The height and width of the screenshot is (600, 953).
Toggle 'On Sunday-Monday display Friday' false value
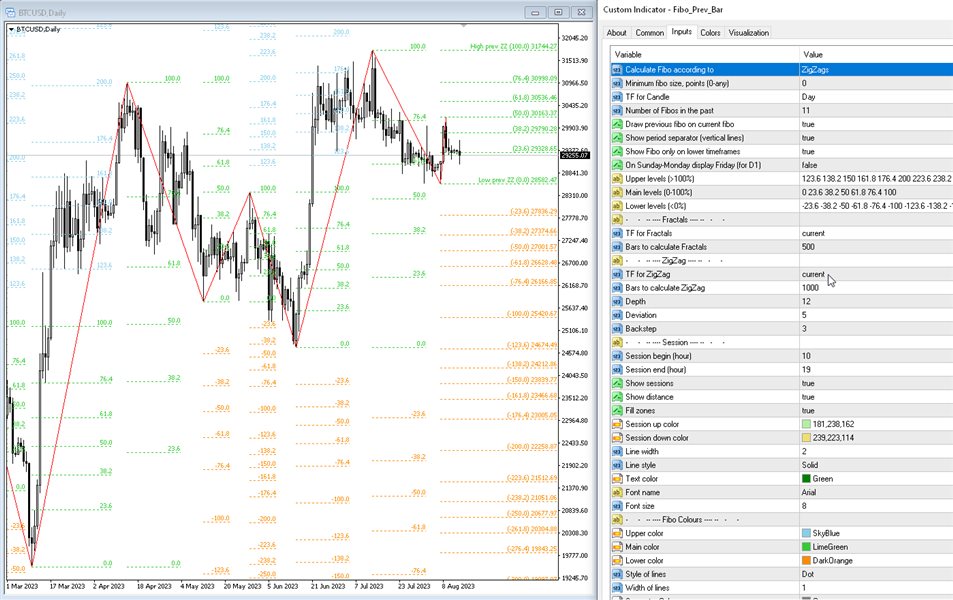[x=809, y=165]
